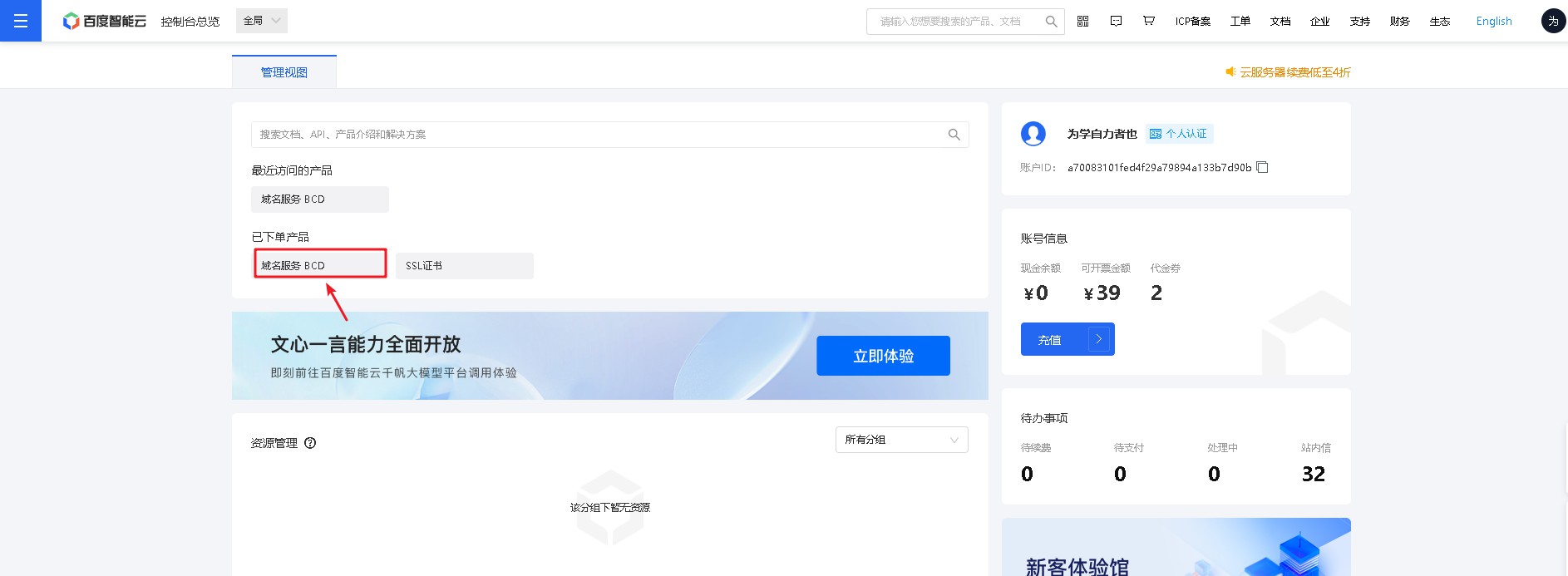The width and height of the screenshot is (1568, 576).
Task: Click the account ID a70083101fed4f29a79894a133b7d90b
Action: [1159, 168]
